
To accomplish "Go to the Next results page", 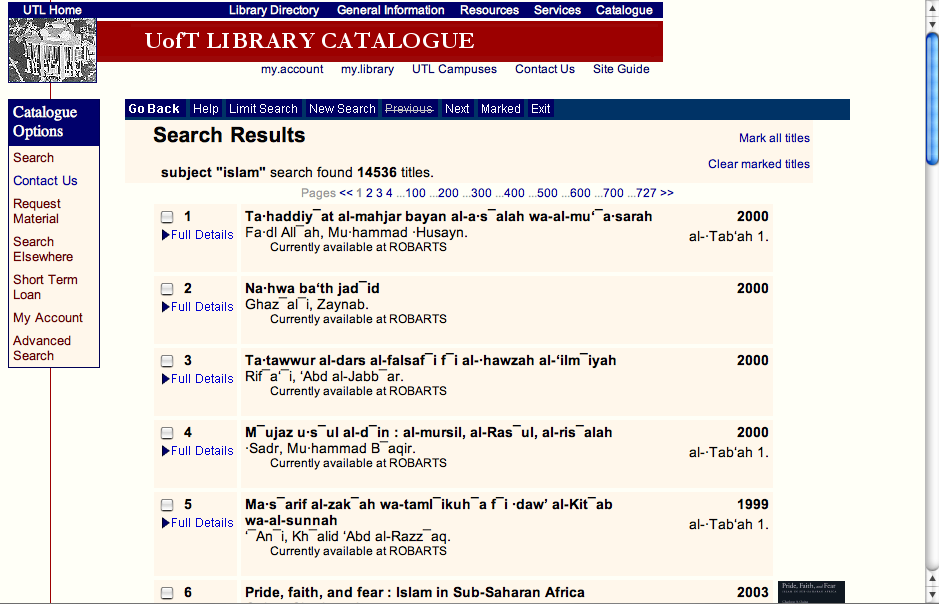I will point(457,108).
